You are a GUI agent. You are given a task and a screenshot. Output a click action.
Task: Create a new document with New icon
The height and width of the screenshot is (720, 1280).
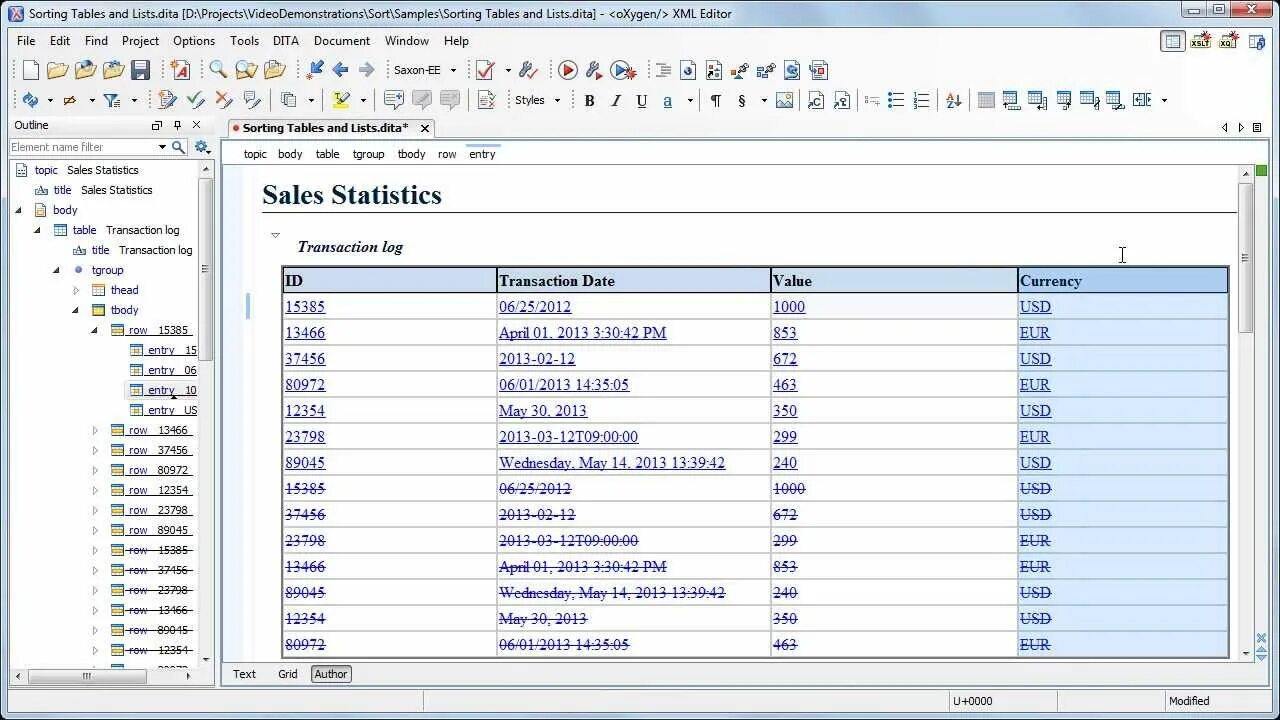point(31,70)
